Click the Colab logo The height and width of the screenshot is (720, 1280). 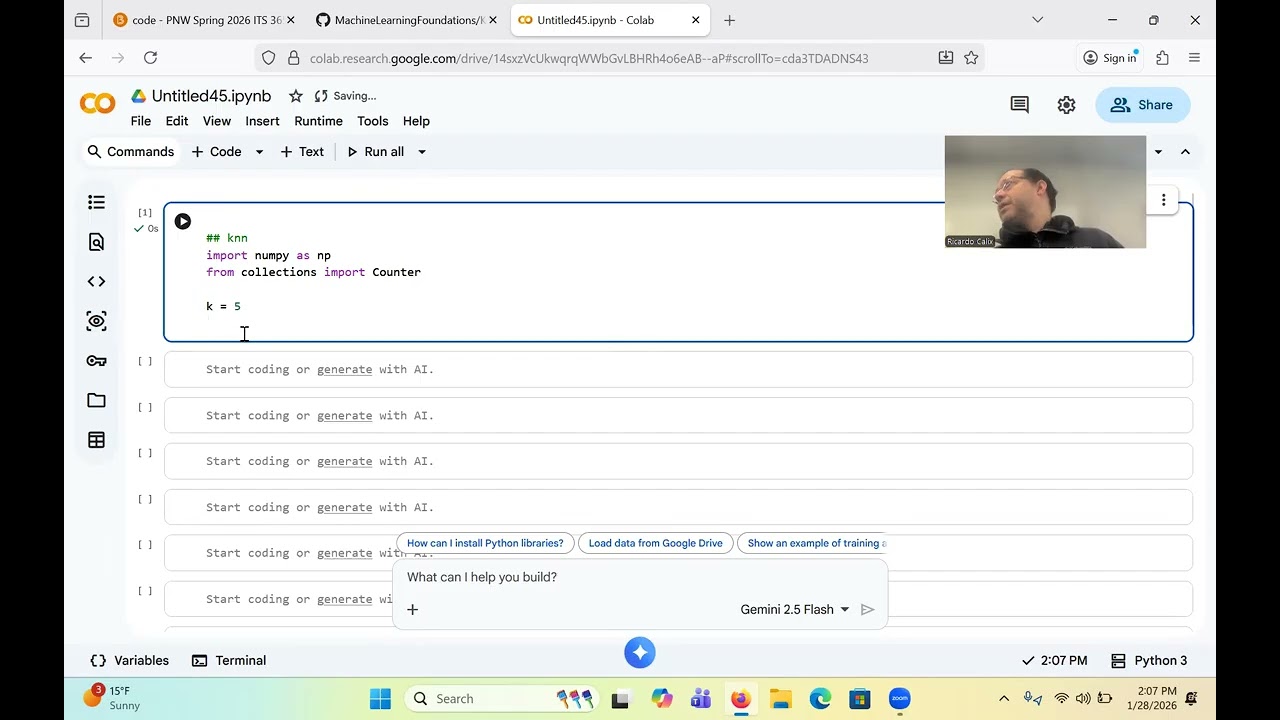tap(97, 104)
